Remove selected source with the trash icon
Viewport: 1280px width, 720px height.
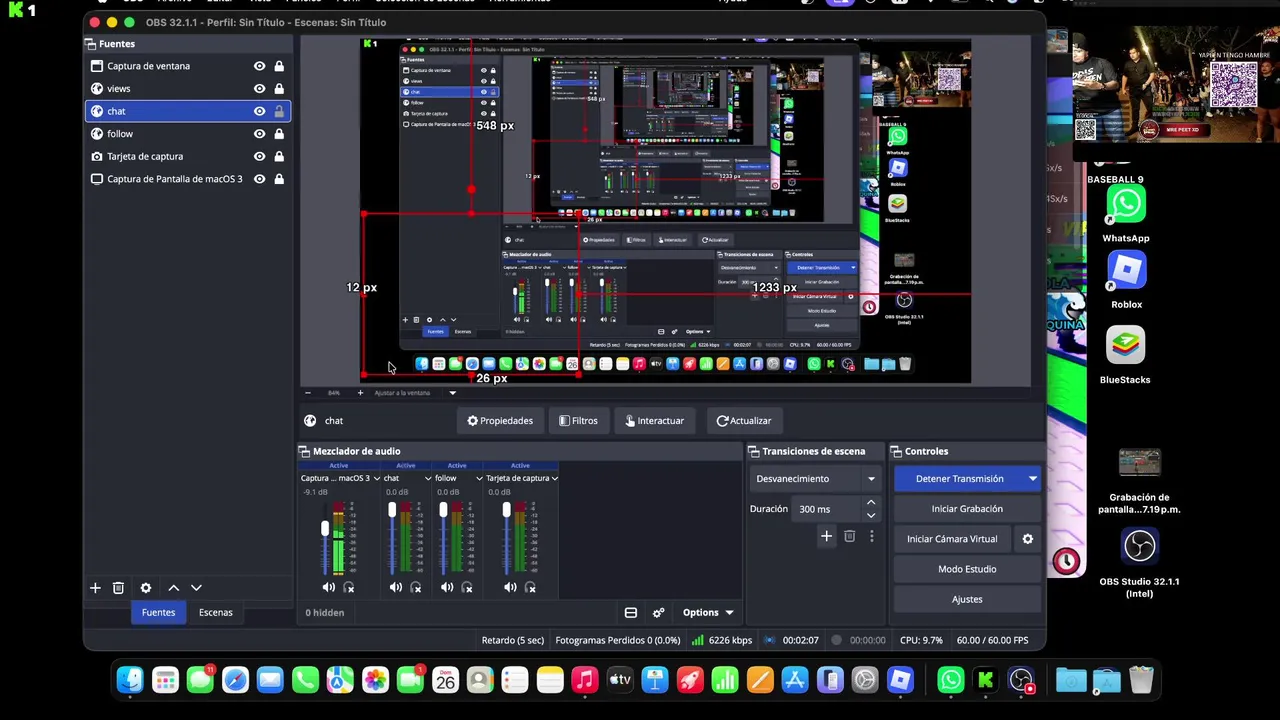pyautogui.click(x=118, y=588)
